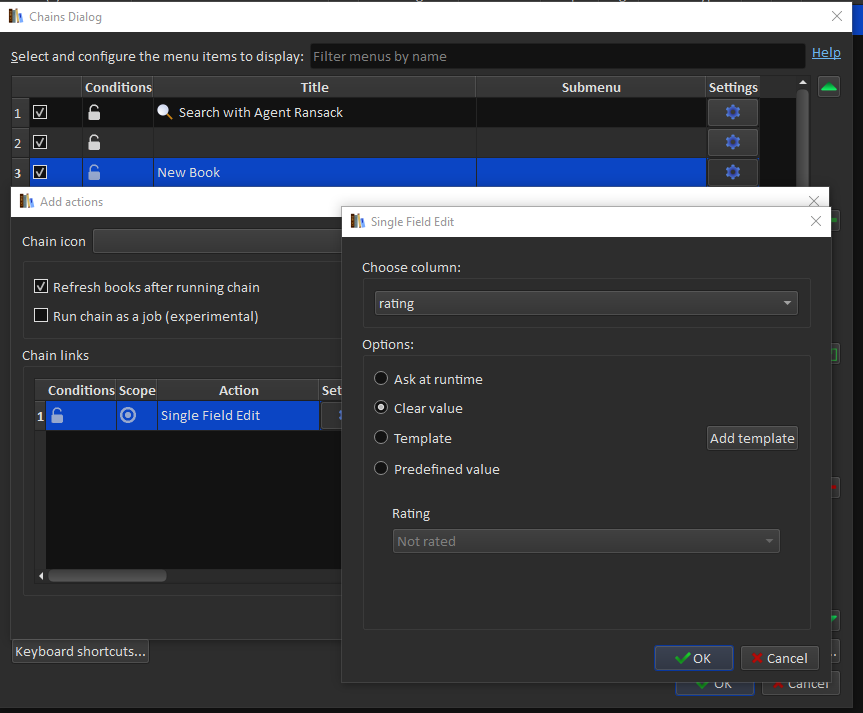The width and height of the screenshot is (863, 713).
Task: Uncheck Refresh books after running chain
Action: (41, 287)
